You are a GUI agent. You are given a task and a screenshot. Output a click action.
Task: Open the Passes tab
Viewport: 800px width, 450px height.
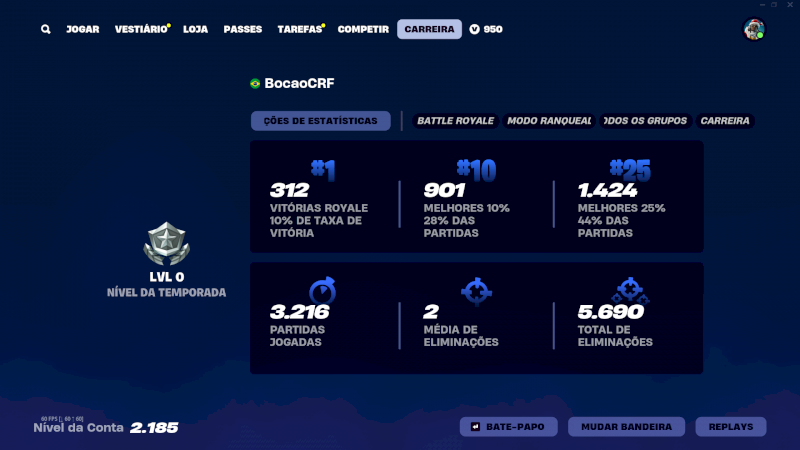[x=243, y=29]
